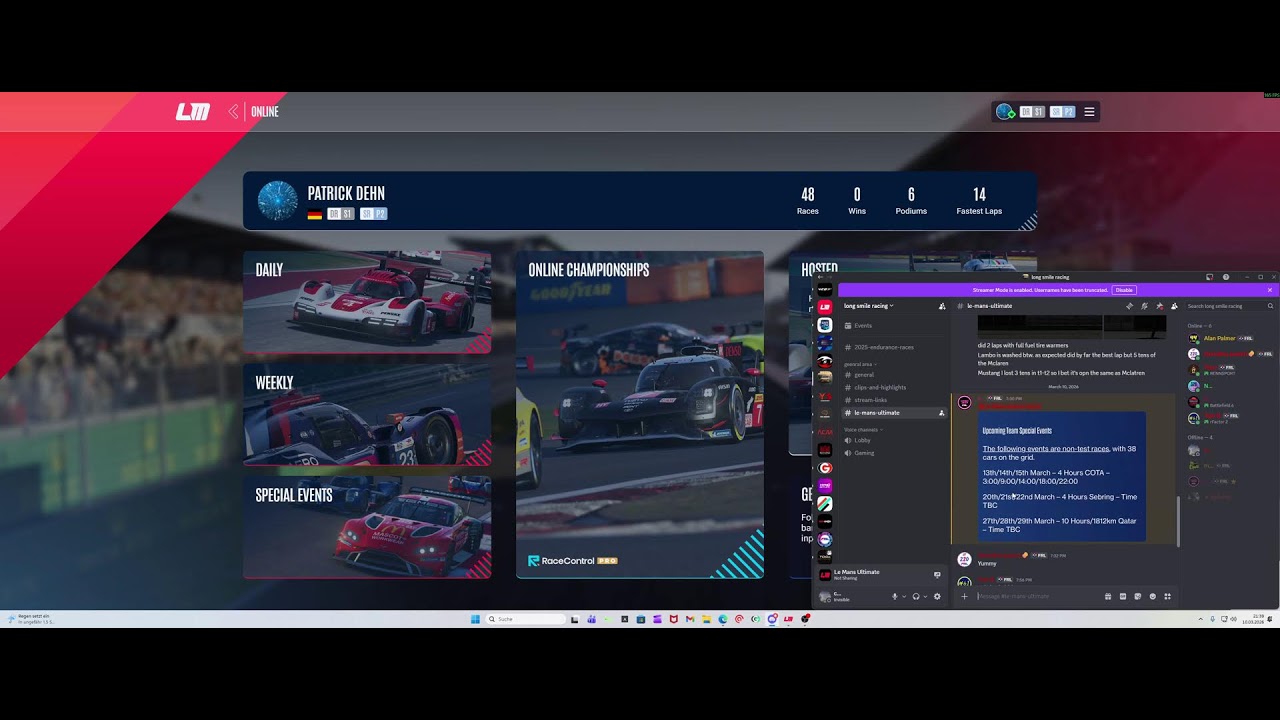The image size is (1280, 720).
Task: Show hidden system tray icons
Action: point(1200,619)
